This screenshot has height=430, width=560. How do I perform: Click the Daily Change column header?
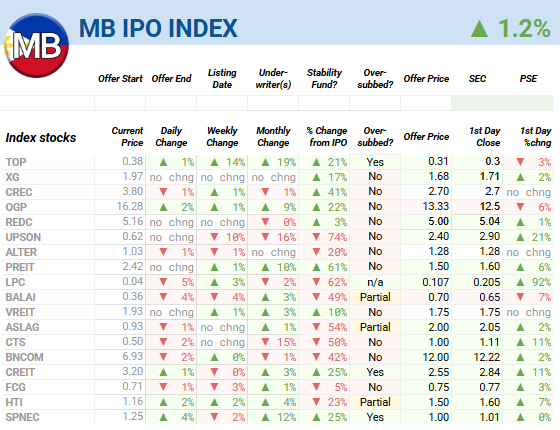click(171, 136)
